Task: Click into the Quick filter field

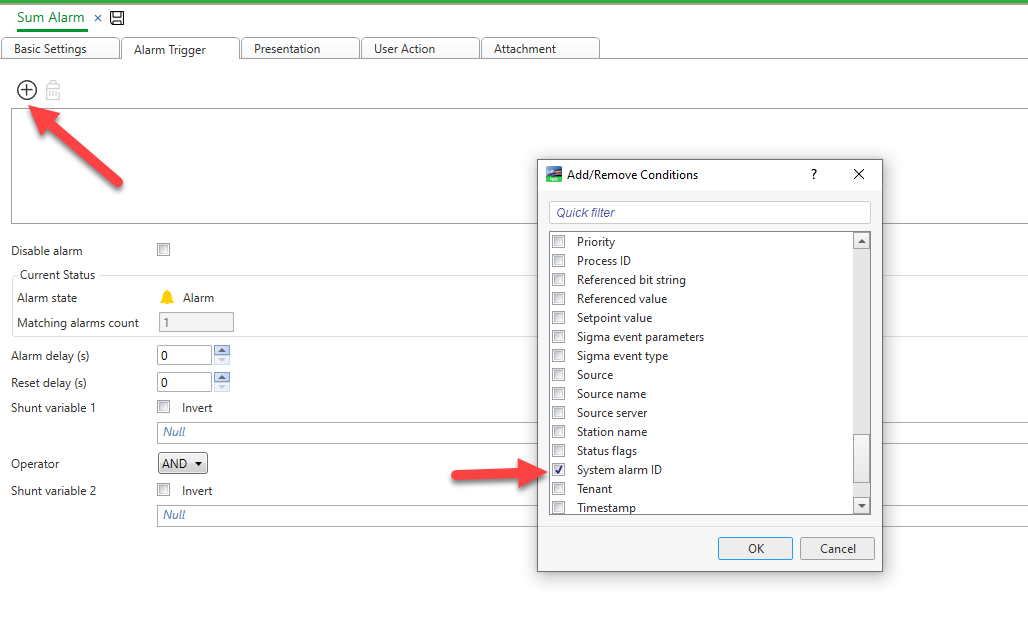Action: pos(709,212)
